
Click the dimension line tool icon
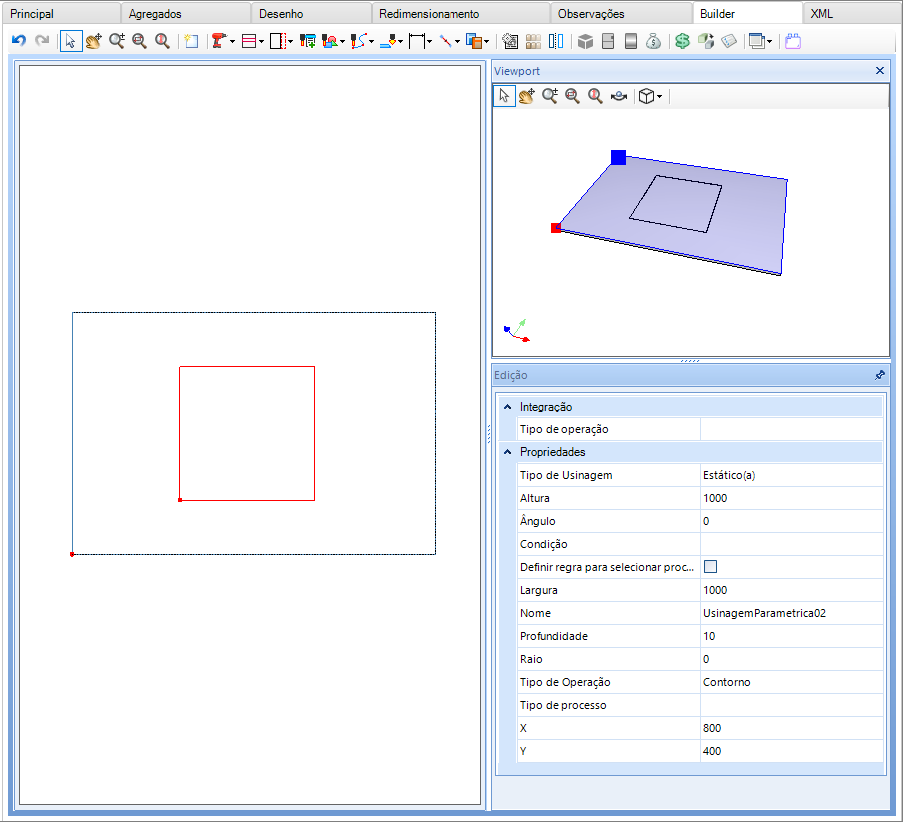click(417, 41)
